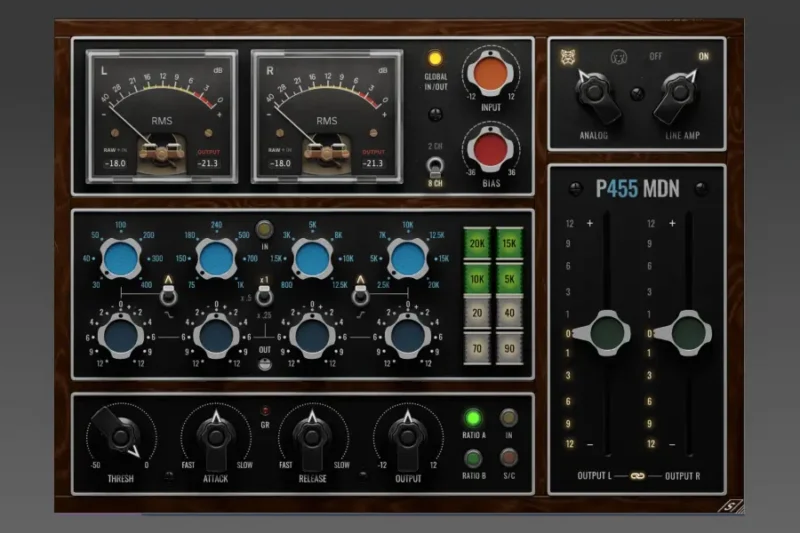Engage the 5K low-pass filter button
The image size is (800, 533).
tap(509, 279)
